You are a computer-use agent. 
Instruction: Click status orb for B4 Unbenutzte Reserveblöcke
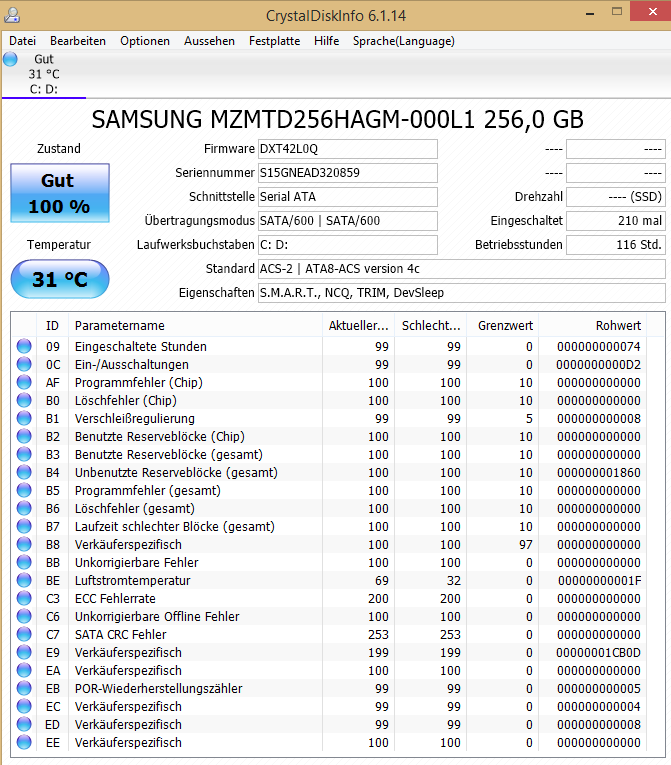click(x=24, y=472)
